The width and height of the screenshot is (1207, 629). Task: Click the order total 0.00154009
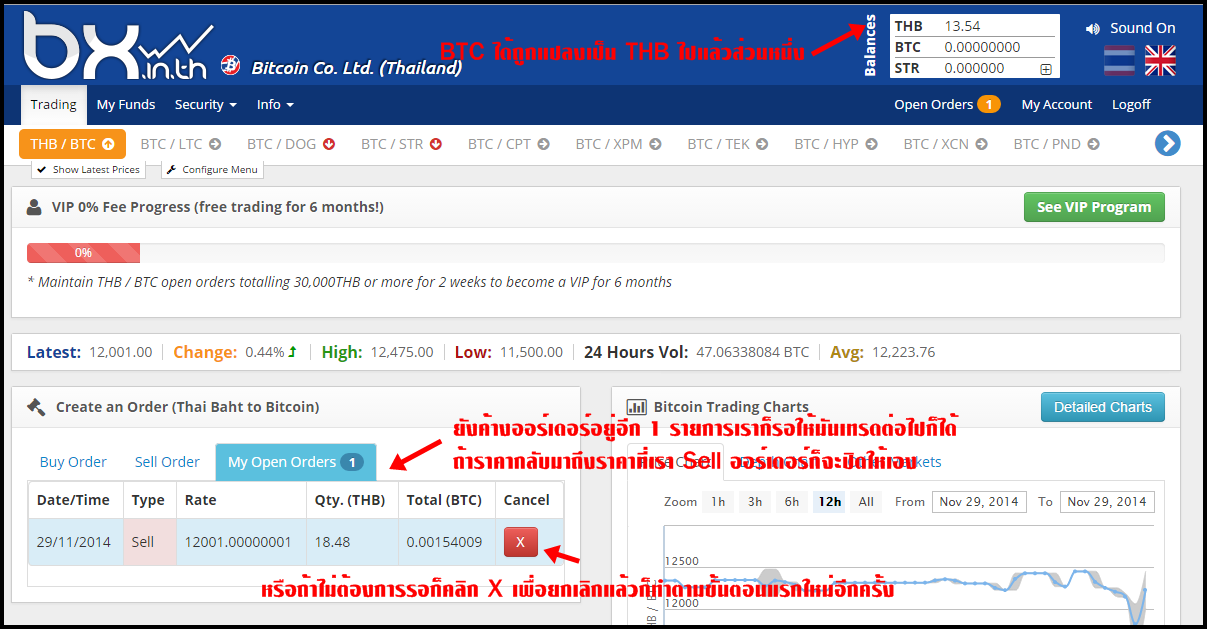tap(444, 542)
